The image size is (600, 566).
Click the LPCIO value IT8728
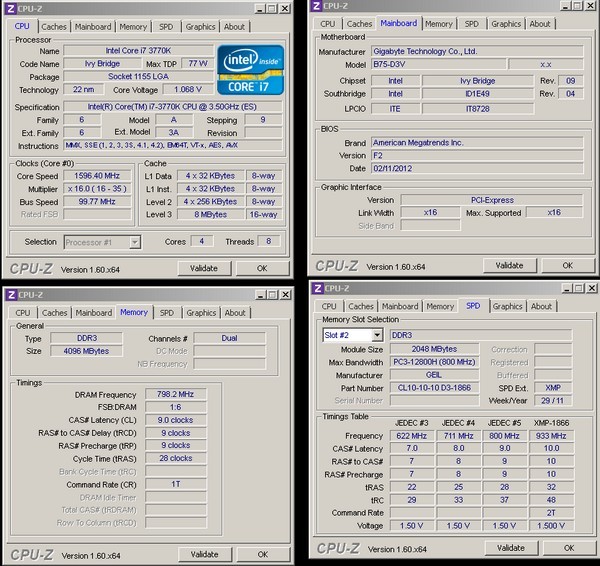point(478,109)
